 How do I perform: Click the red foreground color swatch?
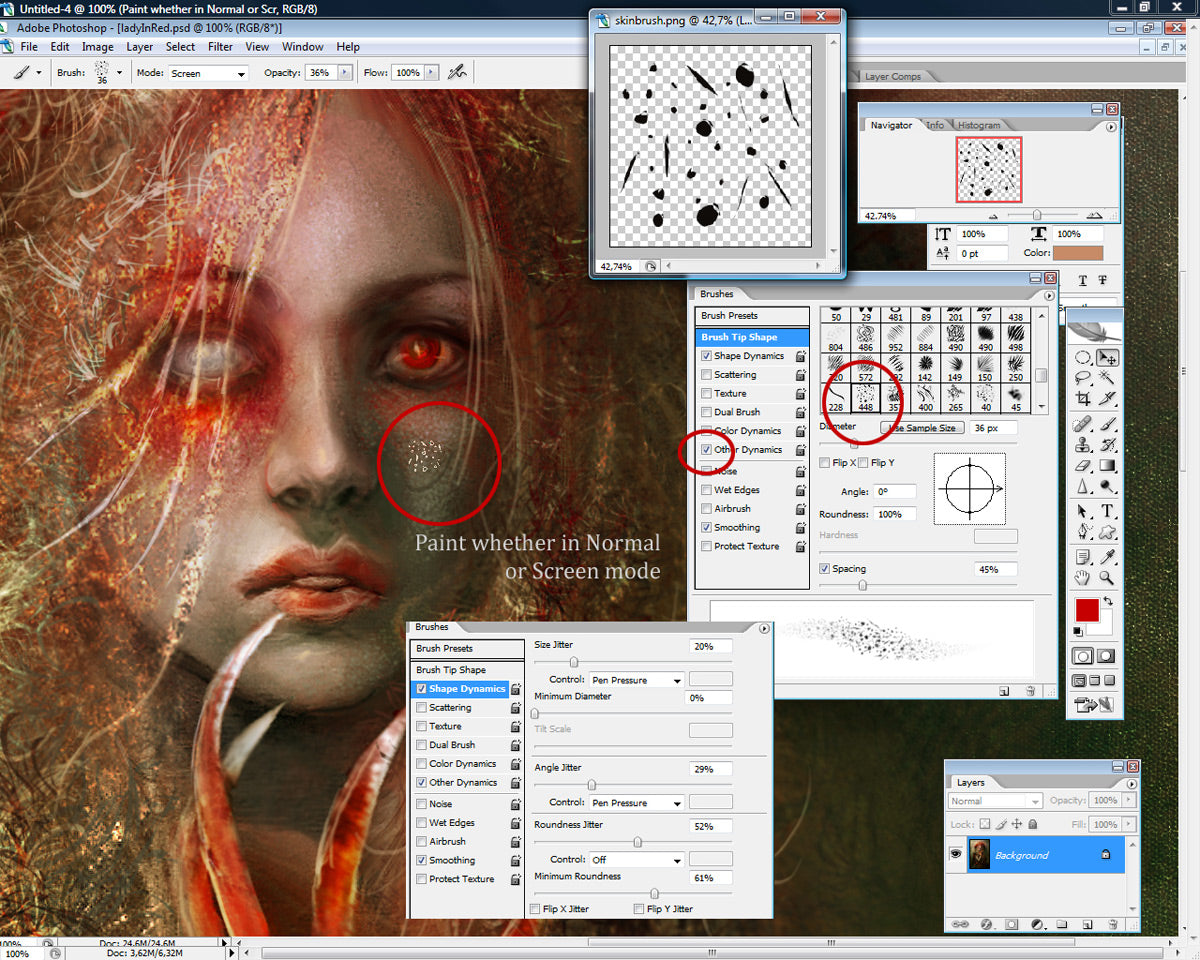click(x=1086, y=609)
